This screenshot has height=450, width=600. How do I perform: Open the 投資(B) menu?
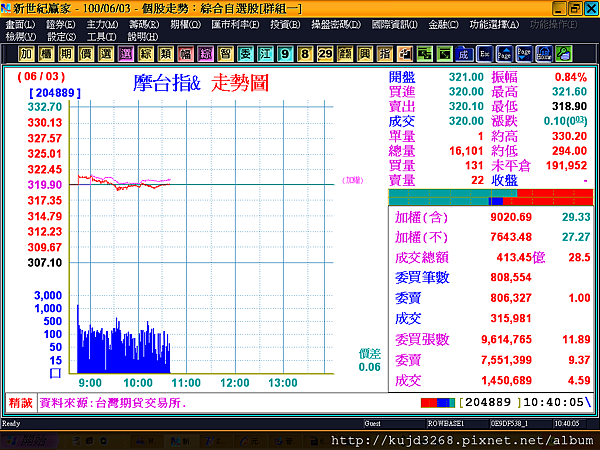285,24
